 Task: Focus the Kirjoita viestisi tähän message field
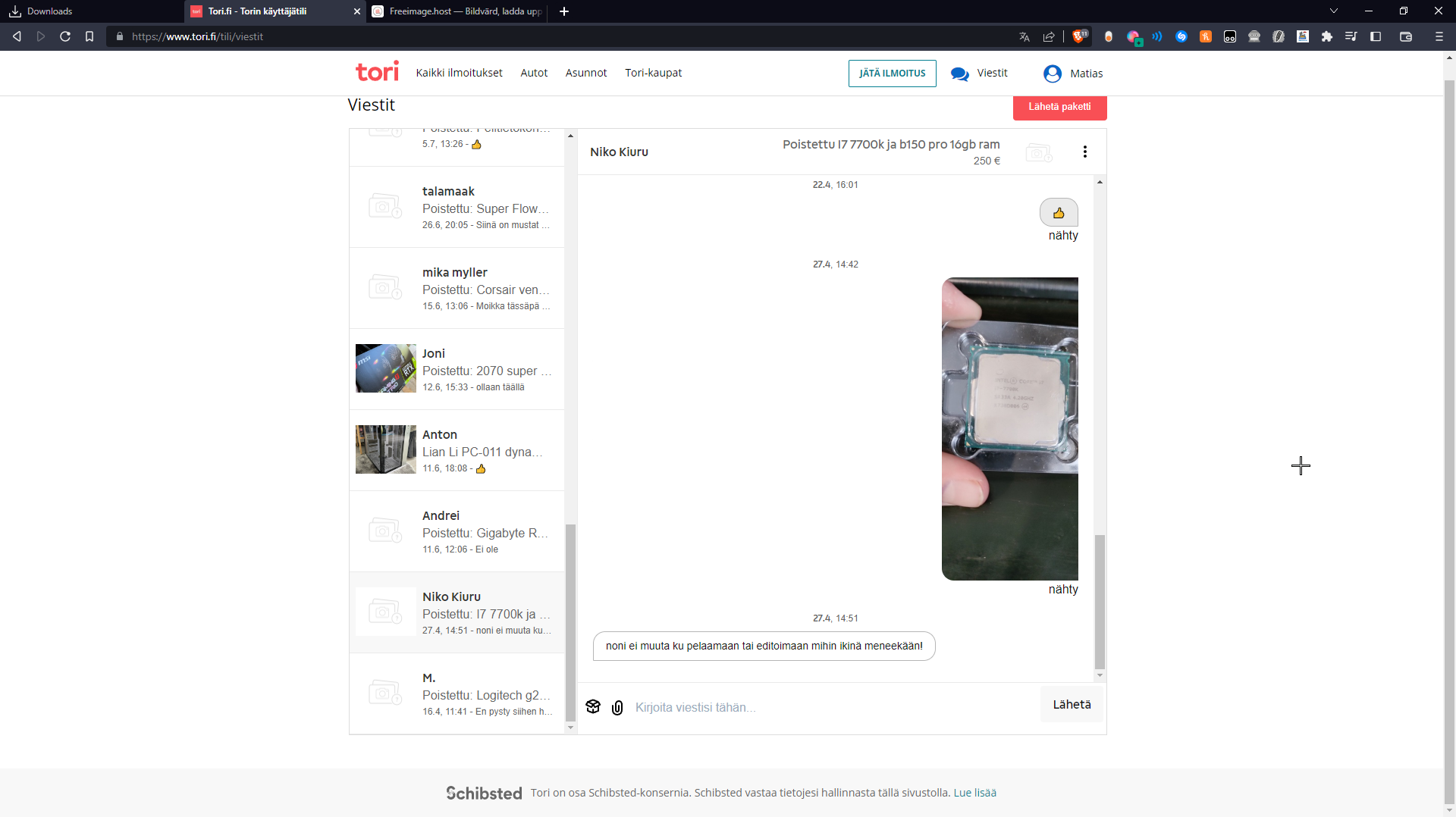point(834,707)
